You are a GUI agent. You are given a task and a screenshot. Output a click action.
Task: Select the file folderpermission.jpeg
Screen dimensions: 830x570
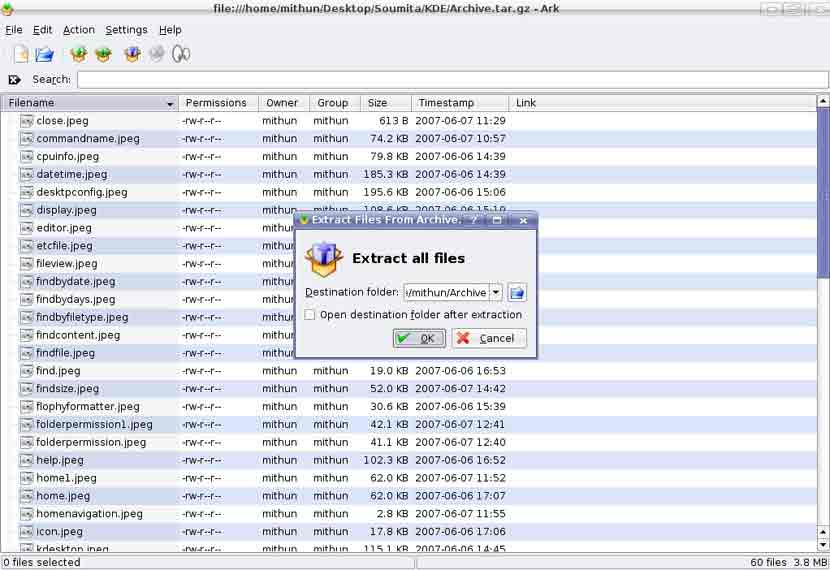click(91, 442)
